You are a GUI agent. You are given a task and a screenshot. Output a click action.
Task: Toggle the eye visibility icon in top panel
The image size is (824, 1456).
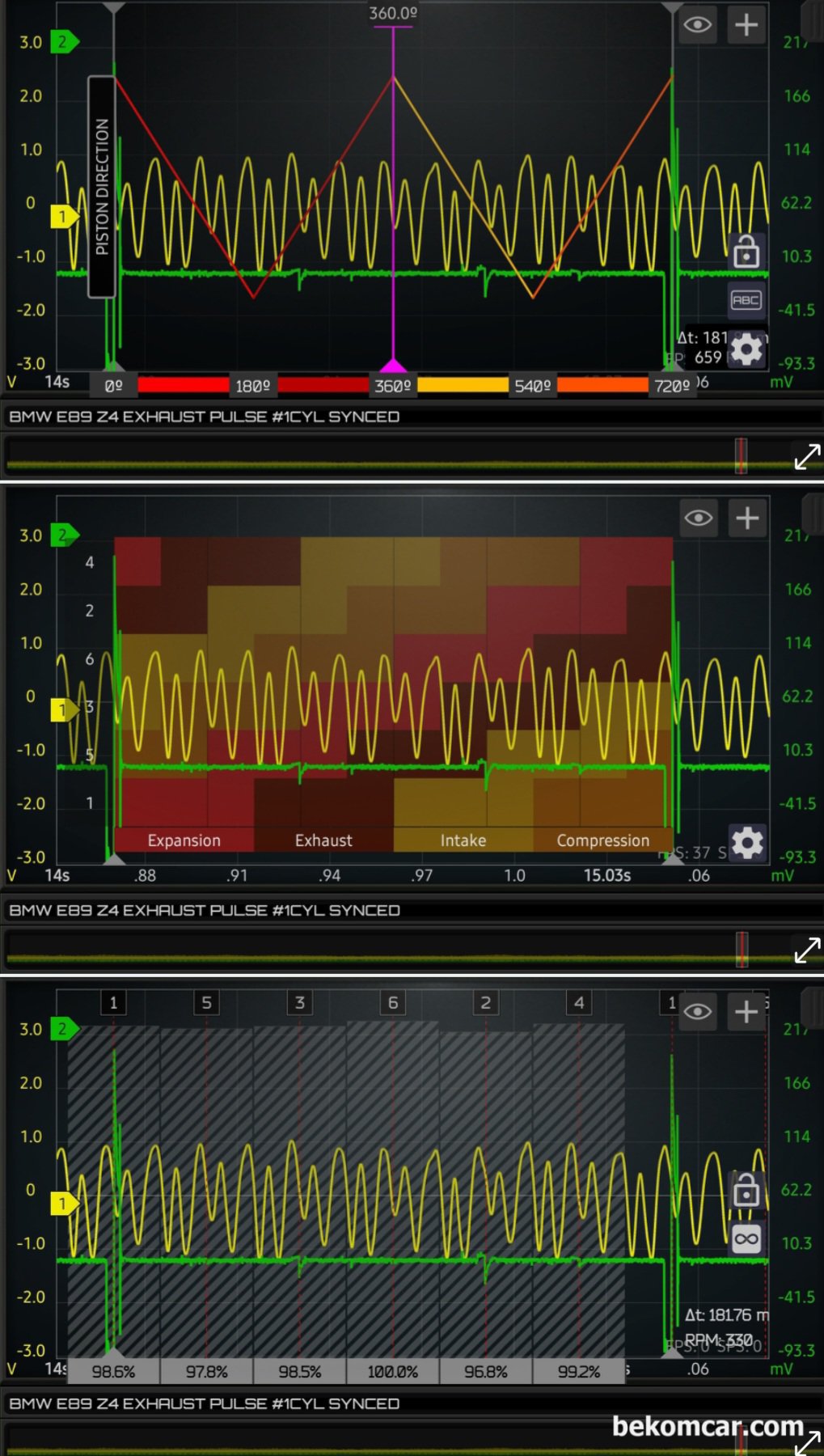tap(698, 25)
